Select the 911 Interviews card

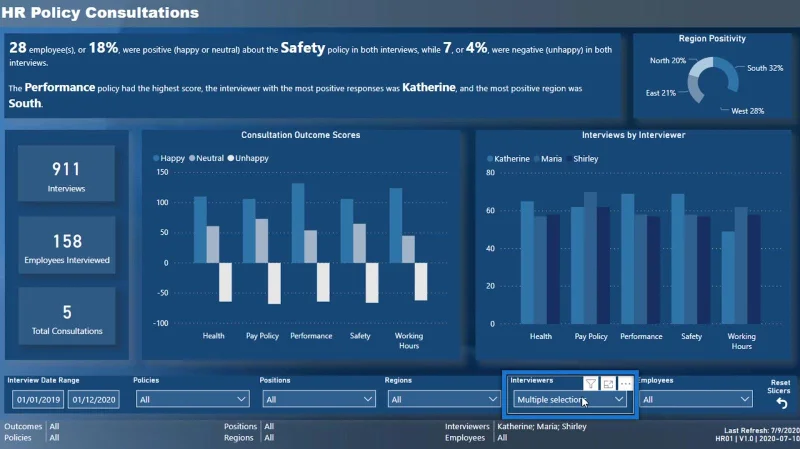point(66,173)
